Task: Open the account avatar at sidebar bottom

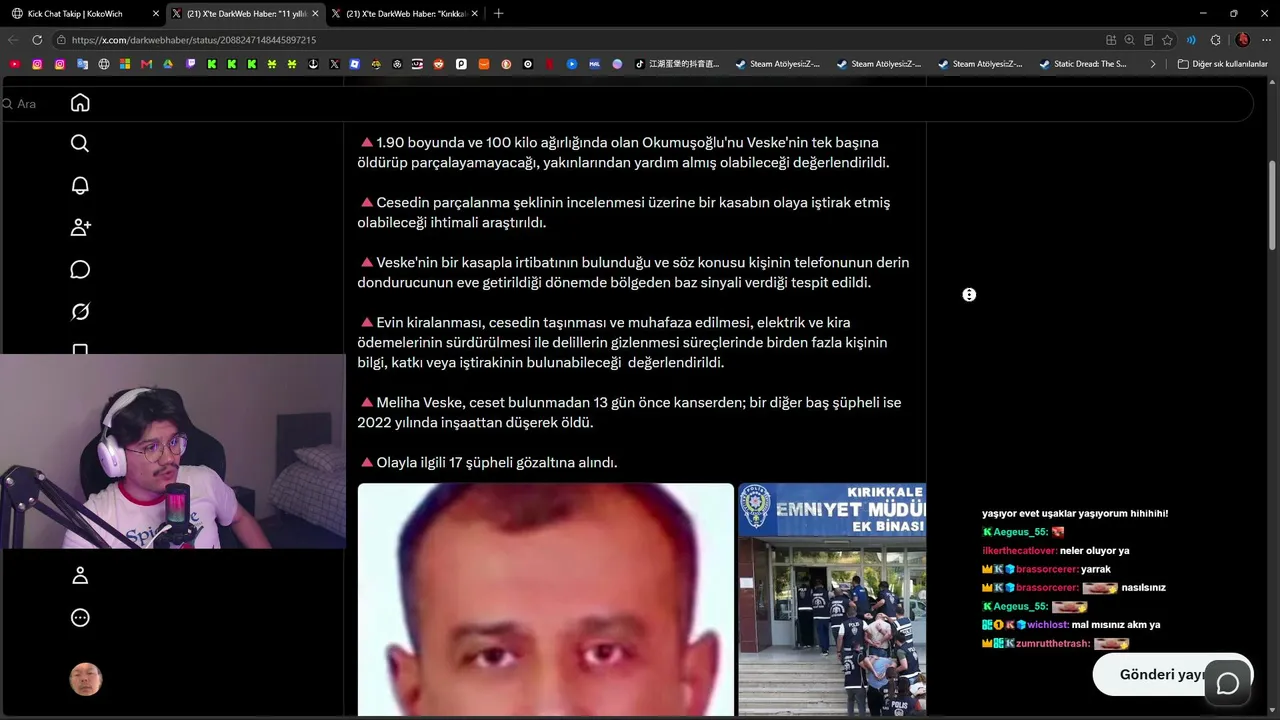Action: (86, 679)
